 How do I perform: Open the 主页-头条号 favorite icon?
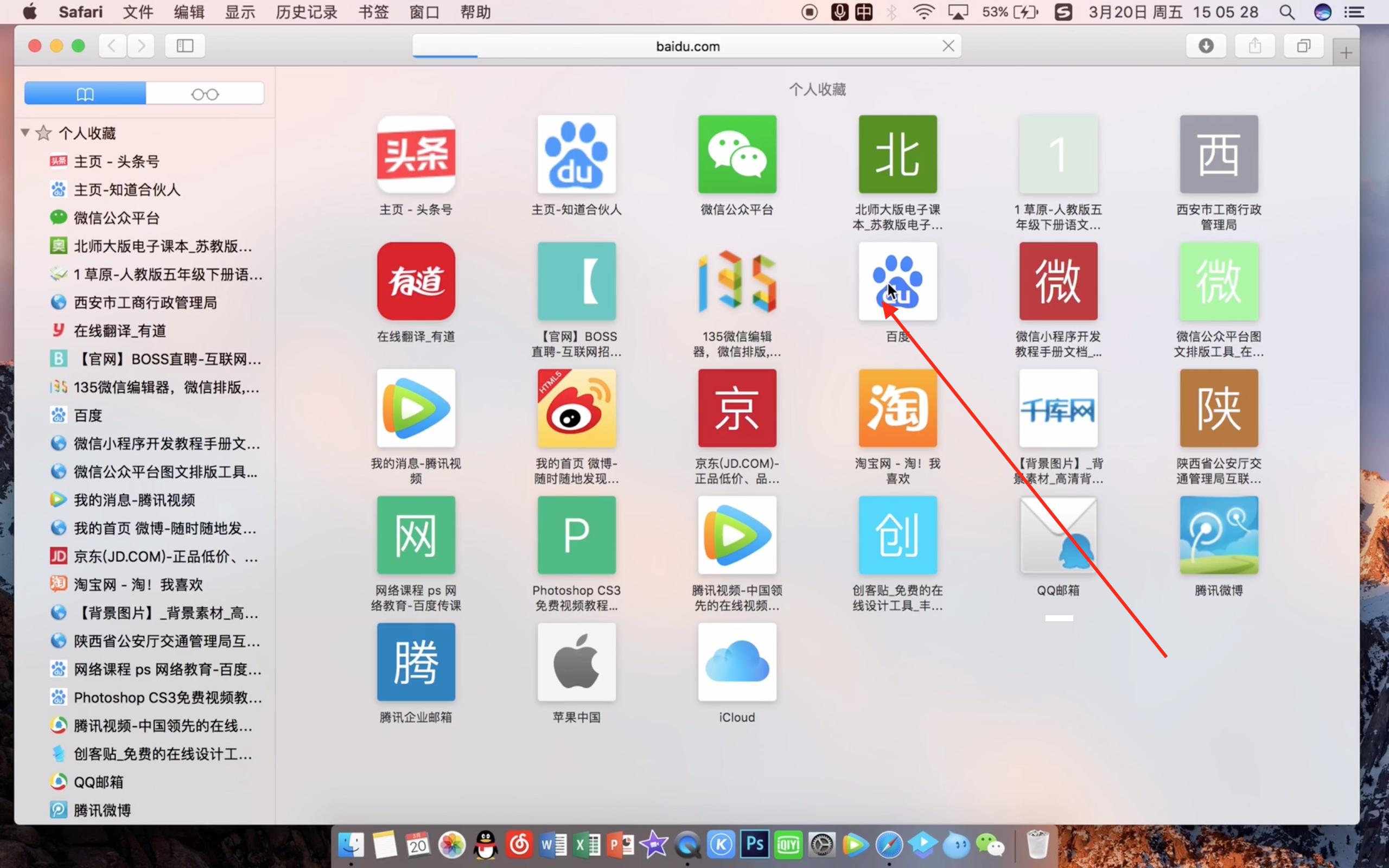point(415,154)
